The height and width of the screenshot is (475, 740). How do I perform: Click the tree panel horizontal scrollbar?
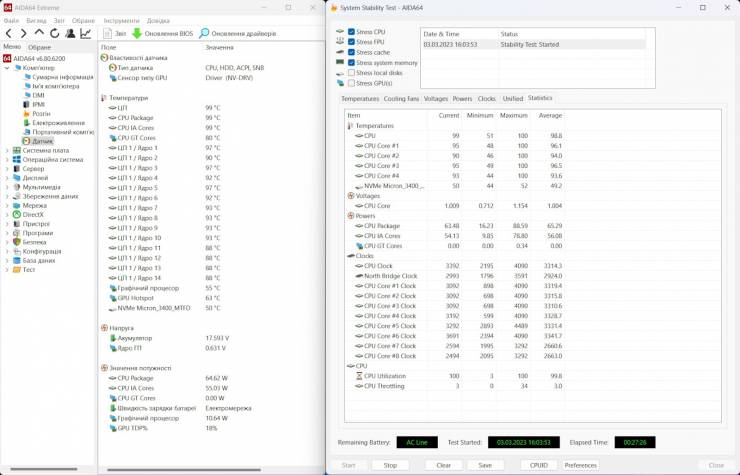click(x=44, y=469)
